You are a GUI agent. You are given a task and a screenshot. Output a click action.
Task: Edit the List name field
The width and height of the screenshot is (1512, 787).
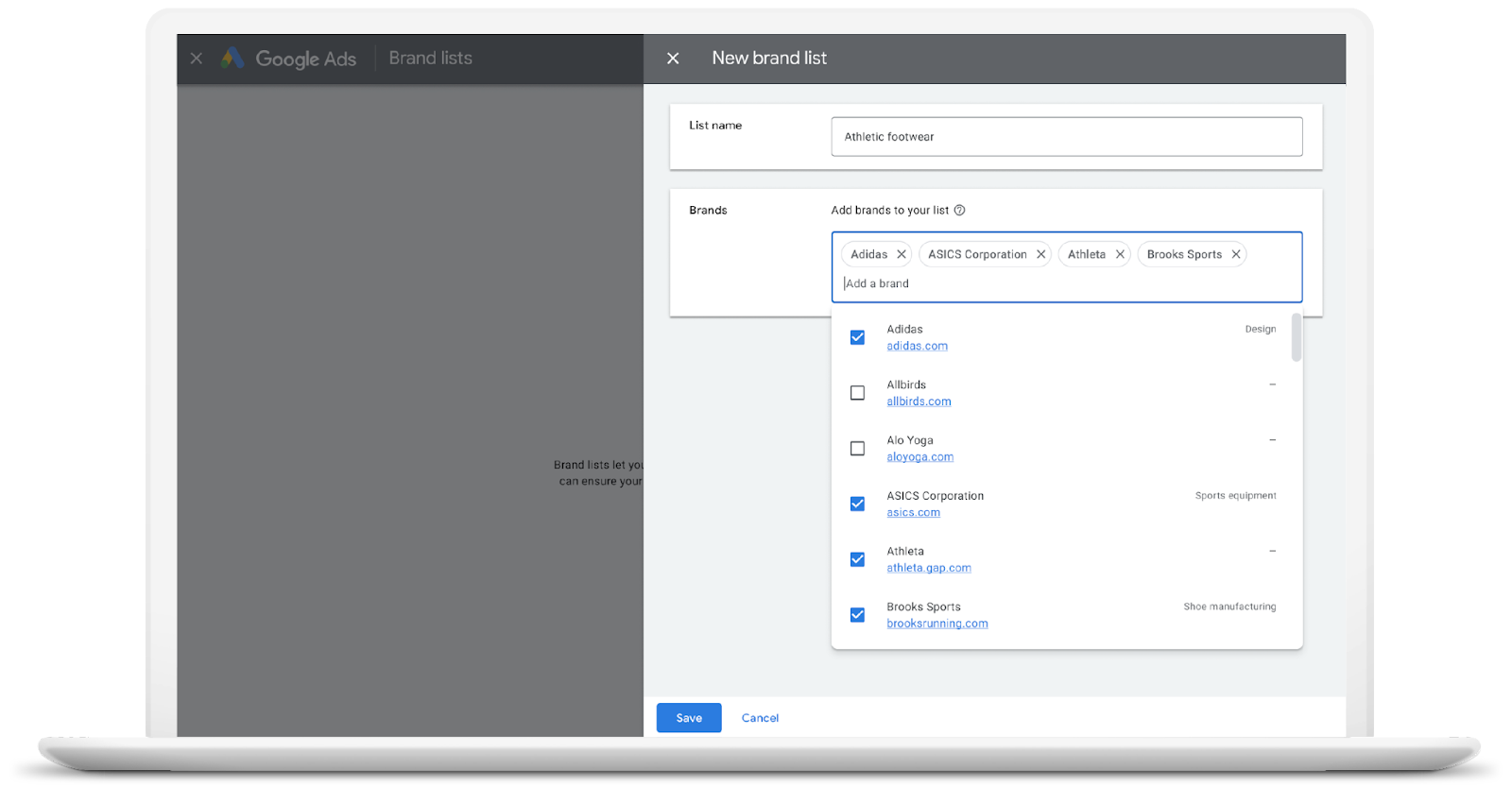[x=1067, y=137]
